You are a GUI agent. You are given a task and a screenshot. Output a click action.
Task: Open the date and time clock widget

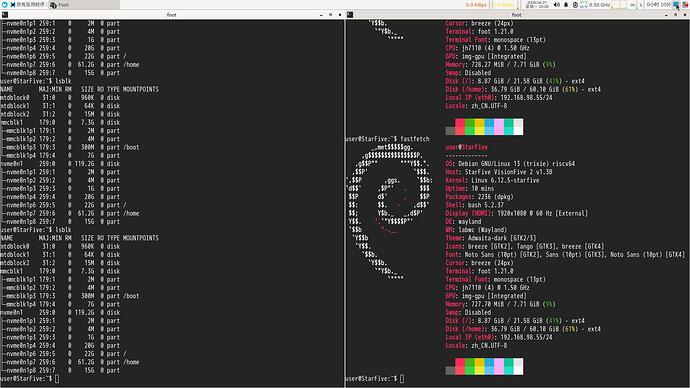537,5
